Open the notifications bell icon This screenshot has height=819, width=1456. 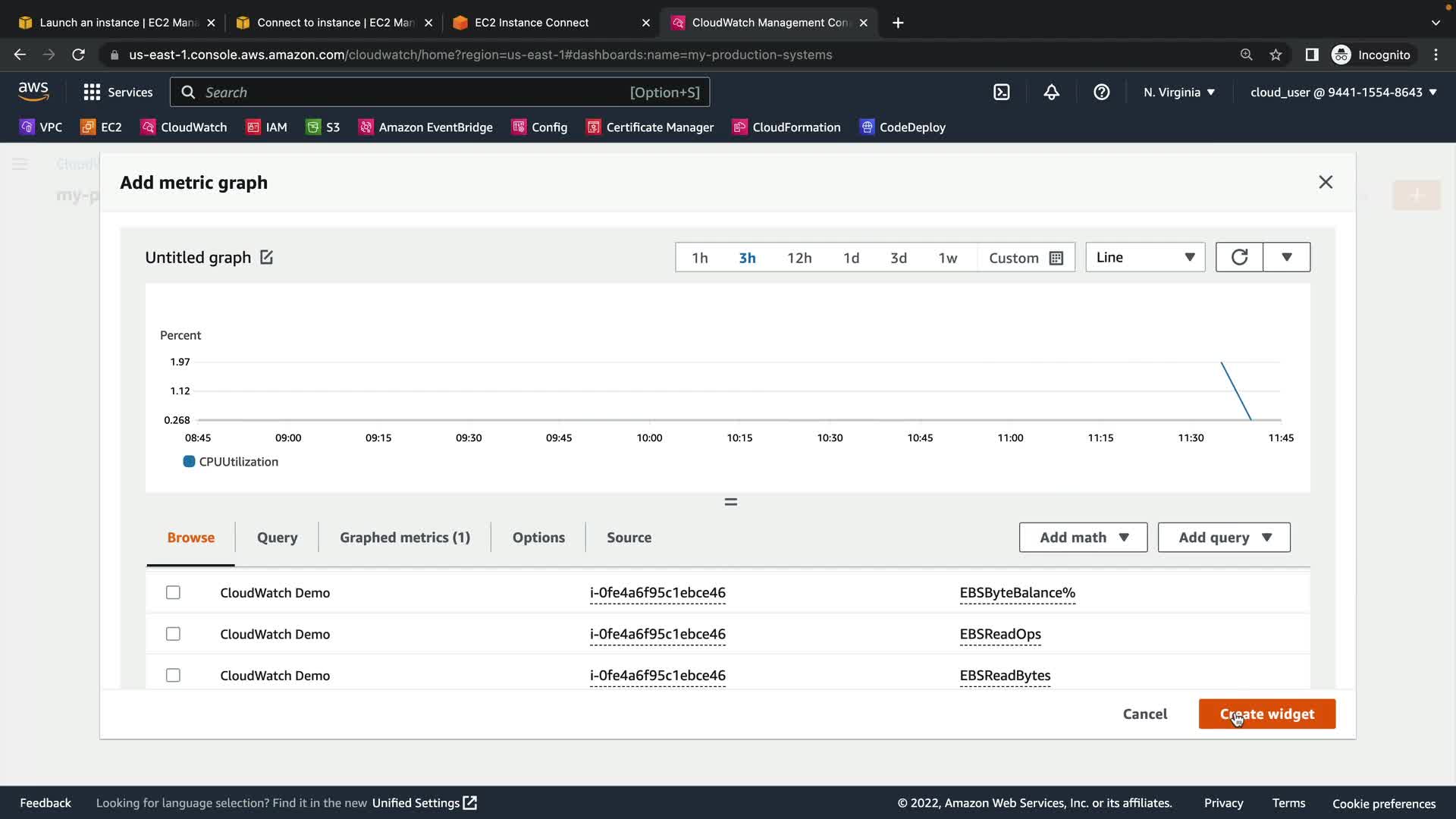[x=1051, y=93]
